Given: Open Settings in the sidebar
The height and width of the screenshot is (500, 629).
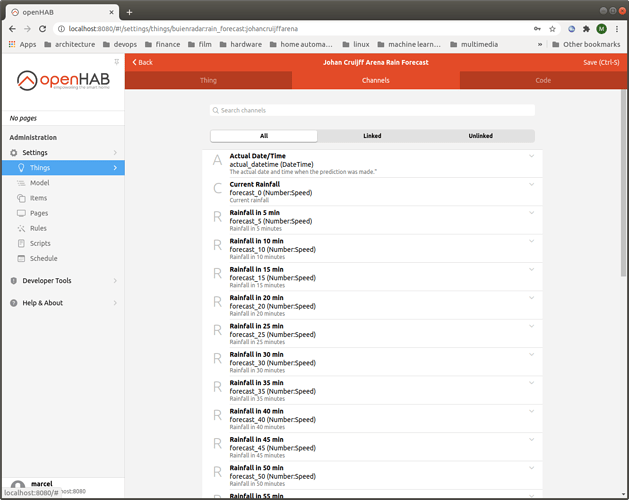Looking at the screenshot, I should pos(63,152).
